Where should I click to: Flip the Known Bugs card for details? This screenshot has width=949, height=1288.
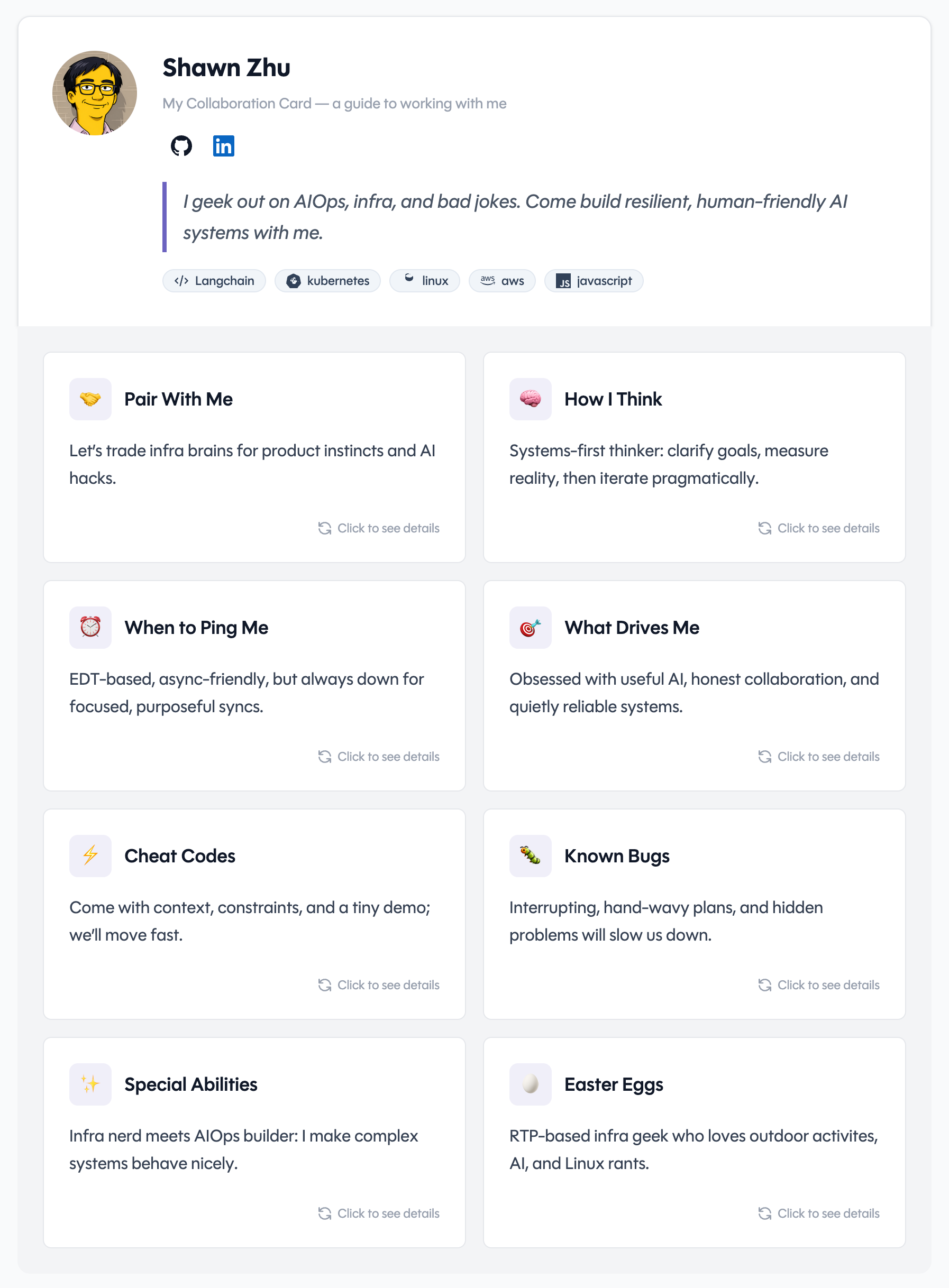point(818,985)
